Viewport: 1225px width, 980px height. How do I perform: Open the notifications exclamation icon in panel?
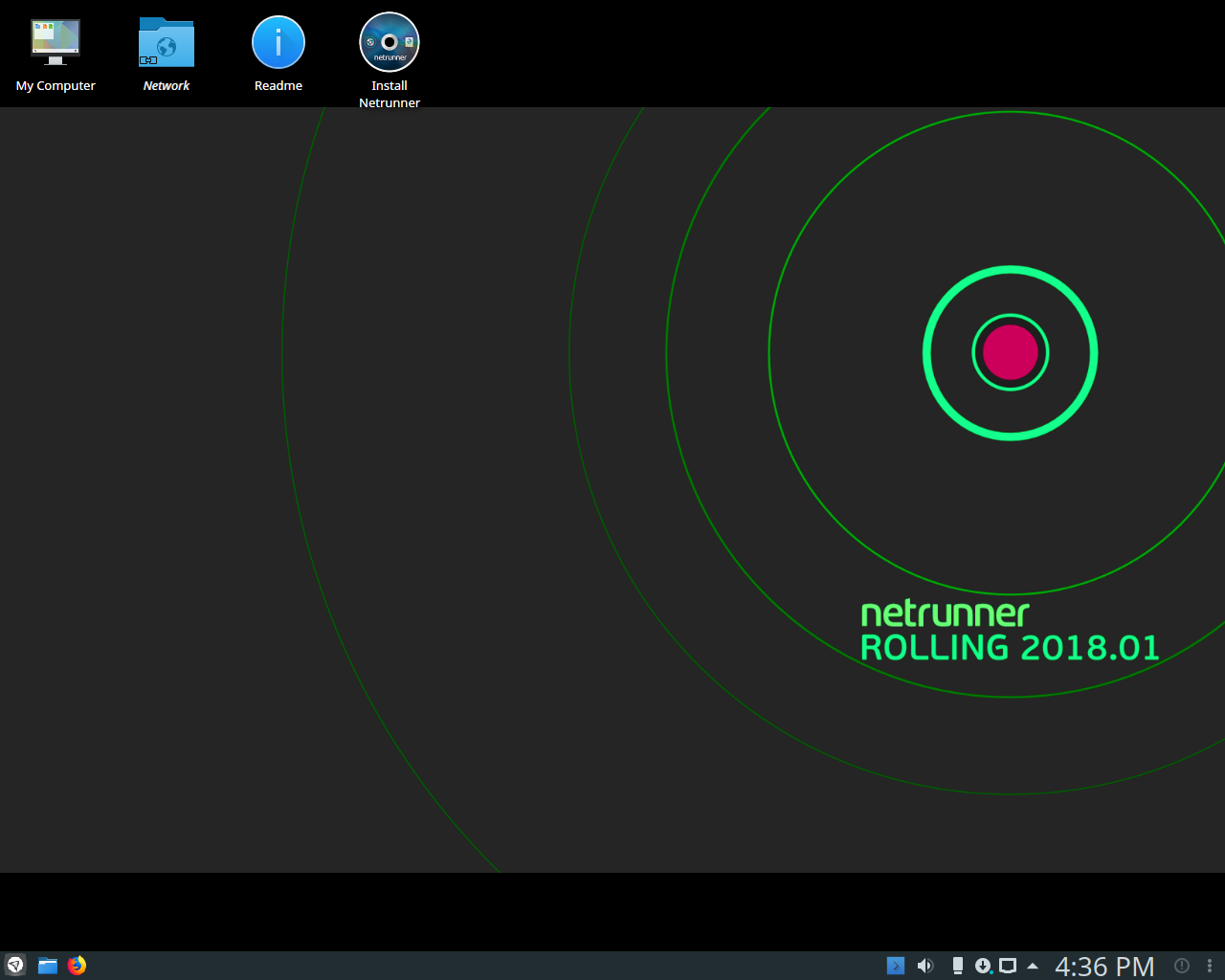(x=1182, y=966)
